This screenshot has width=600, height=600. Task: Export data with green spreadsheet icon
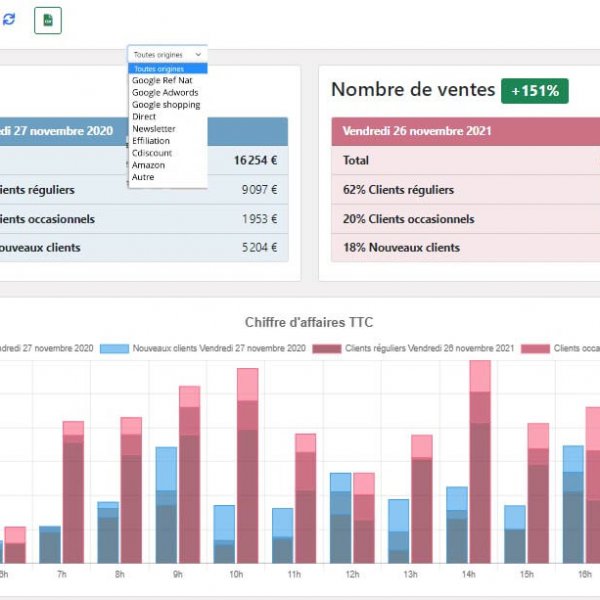(x=48, y=20)
